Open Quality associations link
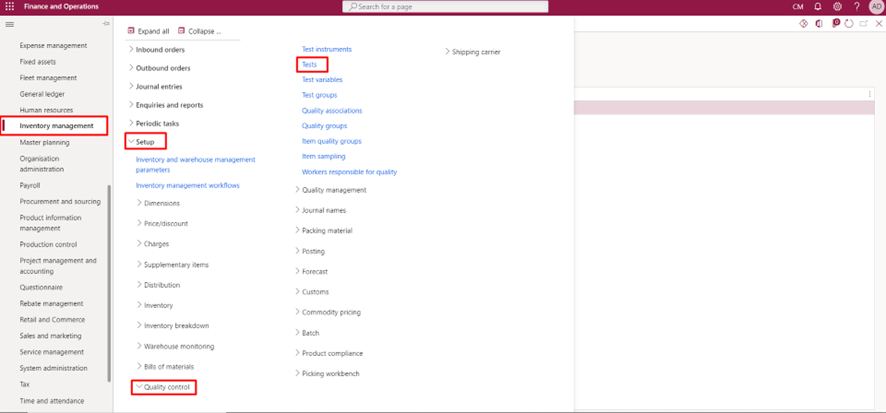 pyautogui.click(x=332, y=111)
